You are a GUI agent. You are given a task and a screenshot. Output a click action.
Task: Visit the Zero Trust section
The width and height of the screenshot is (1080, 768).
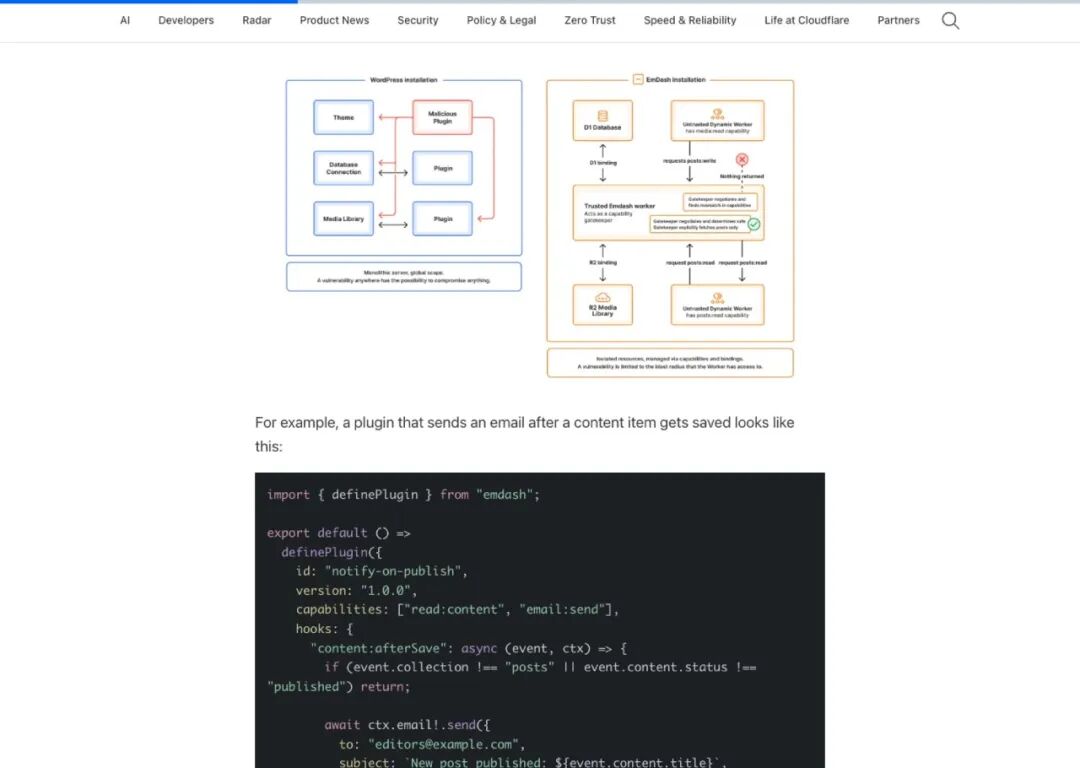pos(590,21)
